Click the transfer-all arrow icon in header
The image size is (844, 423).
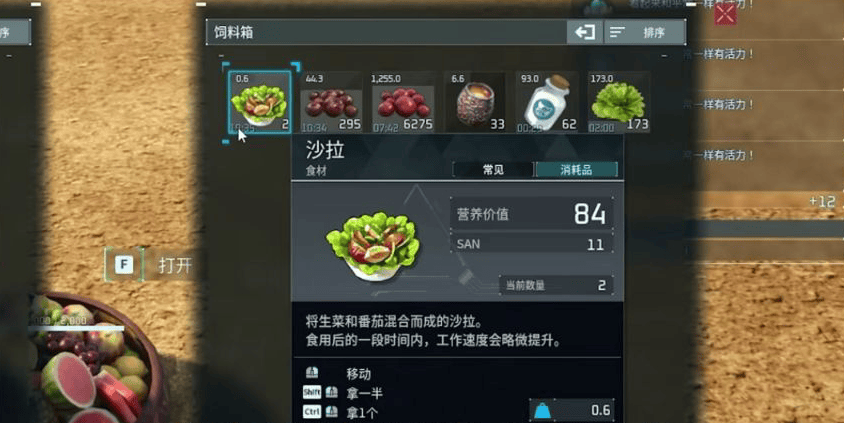585,32
